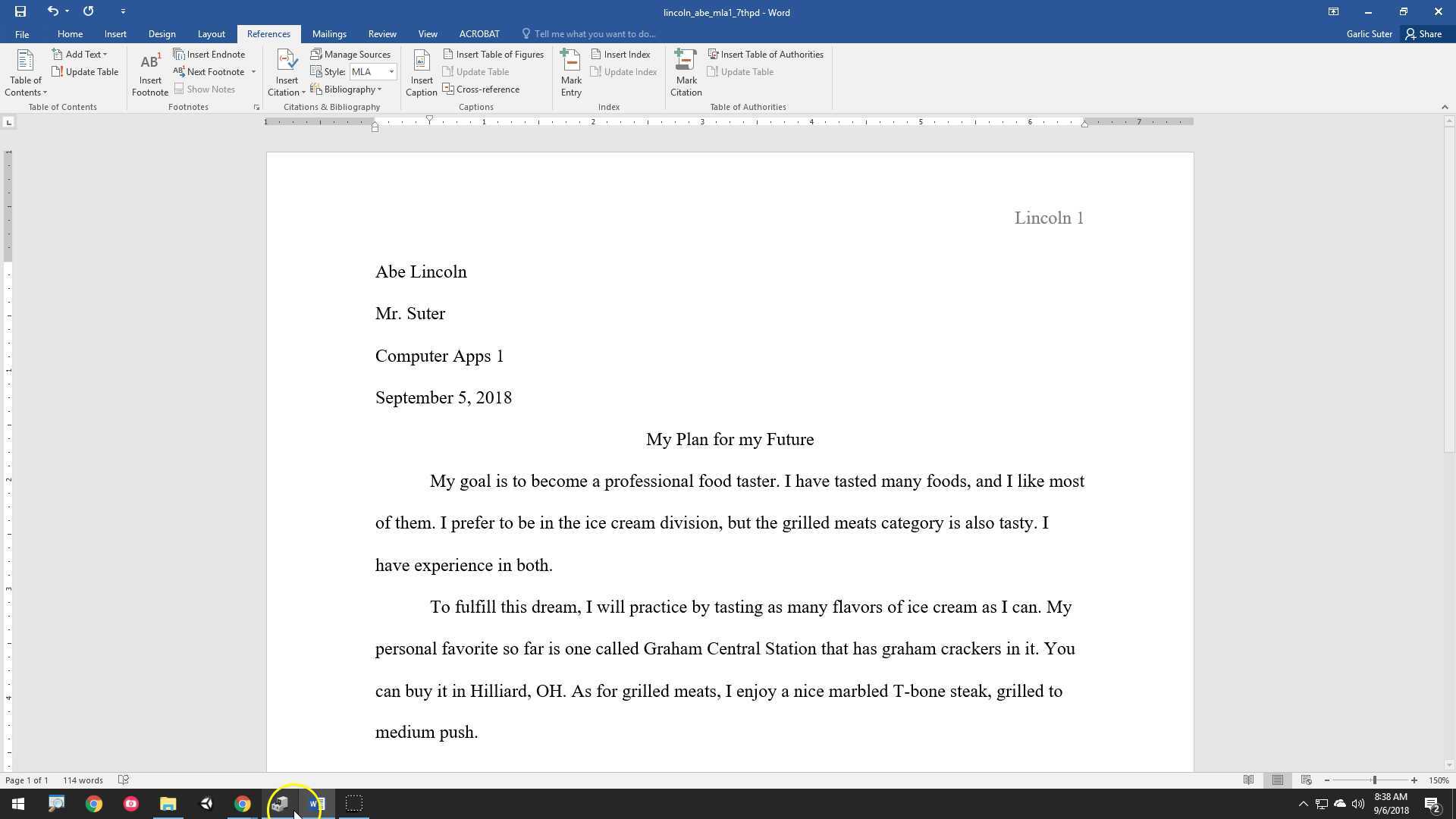
Task: Insert a footnote into the document
Action: click(149, 72)
